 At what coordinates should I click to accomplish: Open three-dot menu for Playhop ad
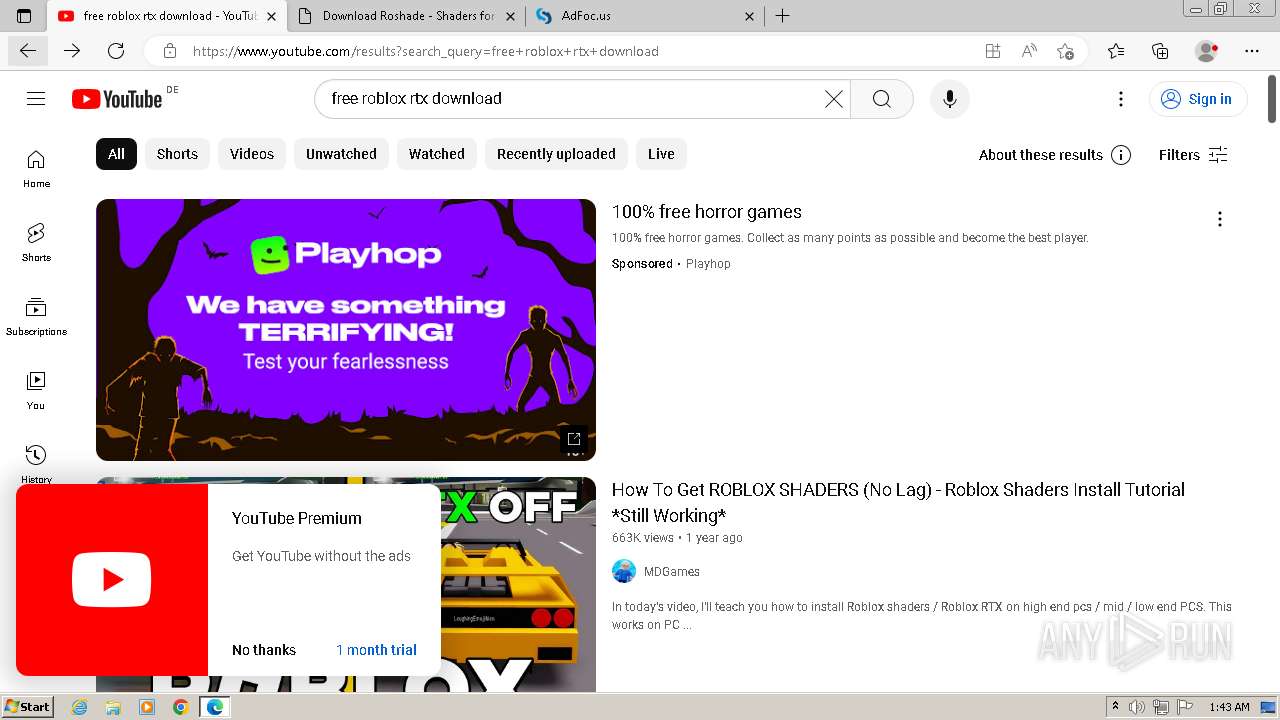click(1219, 219)
